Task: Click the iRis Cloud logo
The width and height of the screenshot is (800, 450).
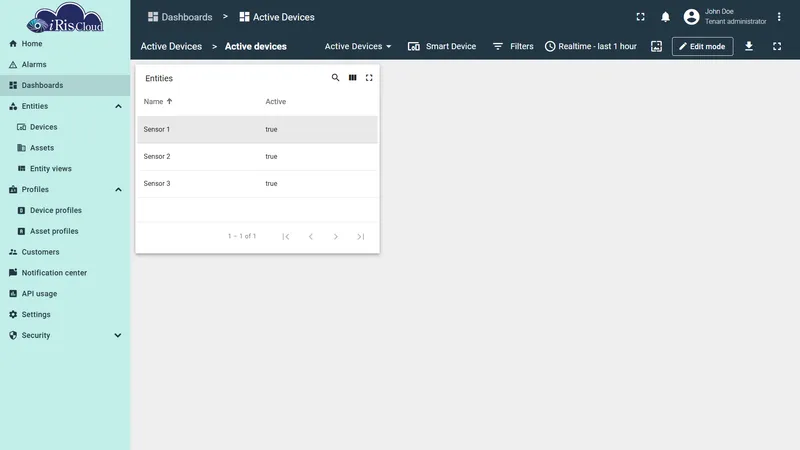Action: pyautogui.click(x=65, y=18)
